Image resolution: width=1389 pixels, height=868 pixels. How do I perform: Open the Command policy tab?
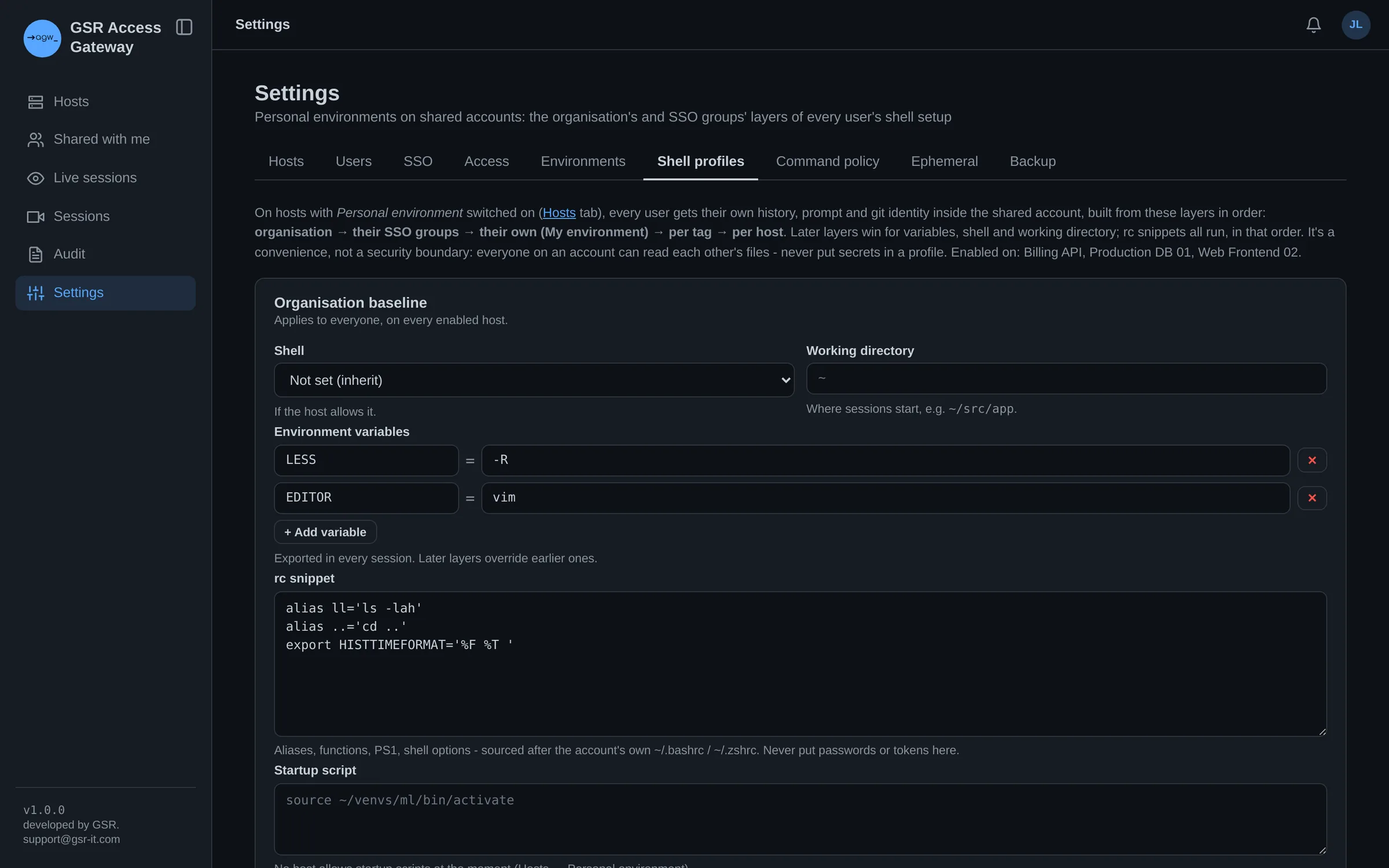[x=827, y=161]
